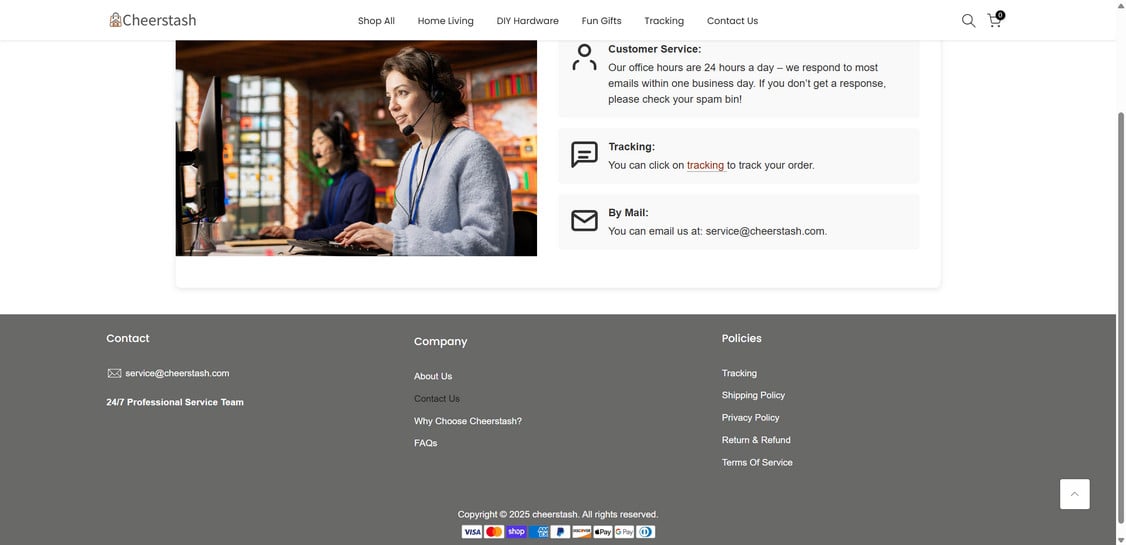Open the DIY Hardware menu item

point(527,21)
